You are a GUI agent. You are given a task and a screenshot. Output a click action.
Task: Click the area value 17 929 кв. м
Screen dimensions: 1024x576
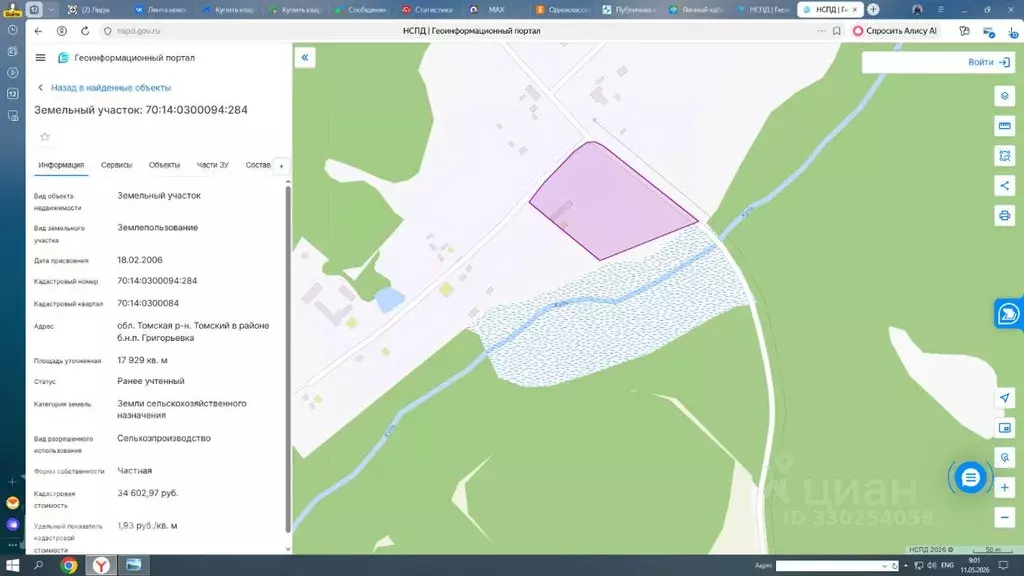142,360
